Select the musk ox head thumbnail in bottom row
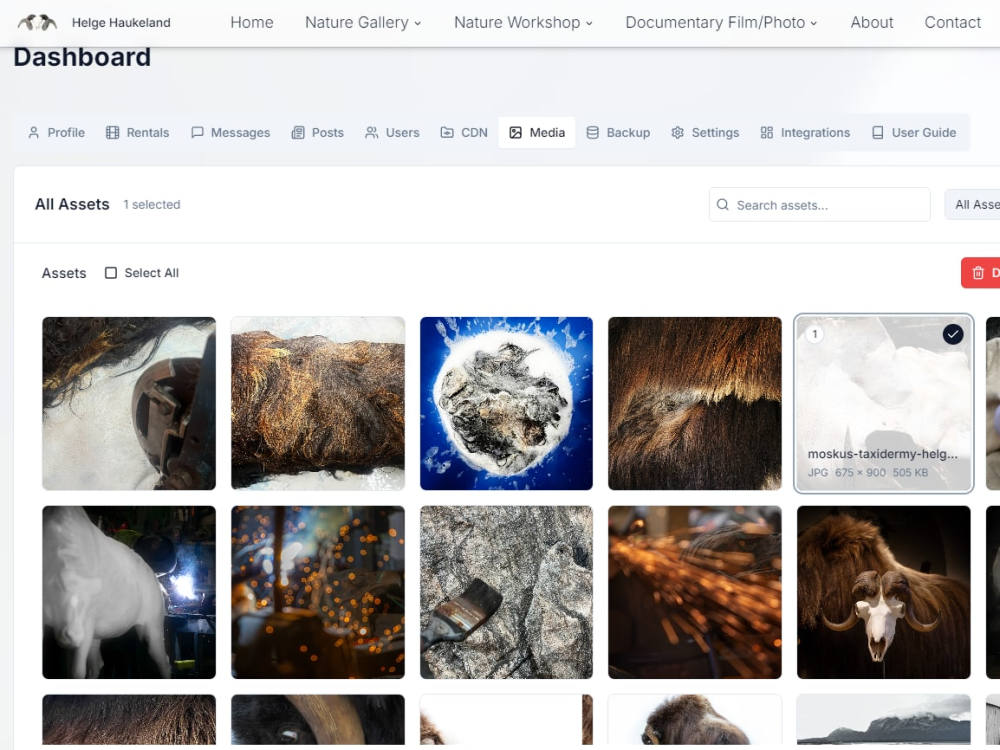Image resolution: width=1000 pixels, height=750 pixels. (695, 720)
